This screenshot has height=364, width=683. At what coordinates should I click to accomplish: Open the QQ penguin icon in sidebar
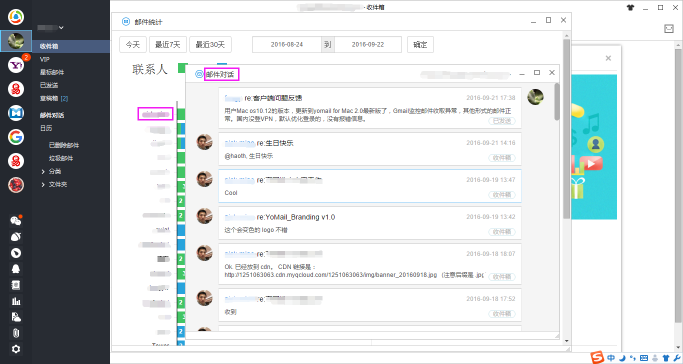[x=16, y=269]
